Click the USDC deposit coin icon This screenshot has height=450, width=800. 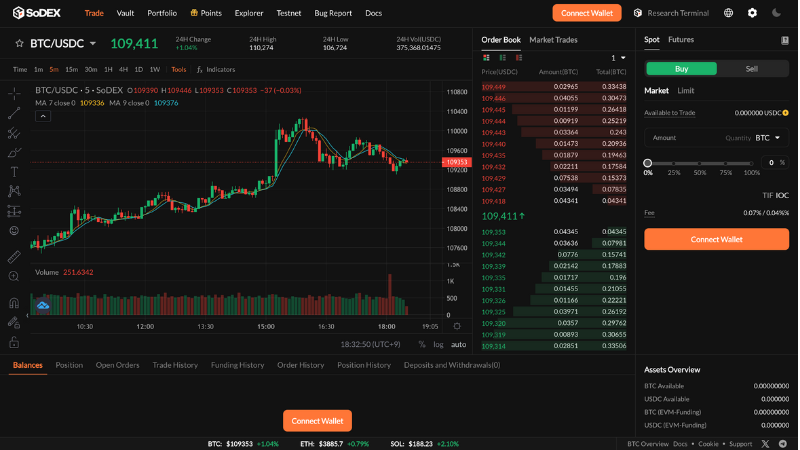[x=786, y=113]
